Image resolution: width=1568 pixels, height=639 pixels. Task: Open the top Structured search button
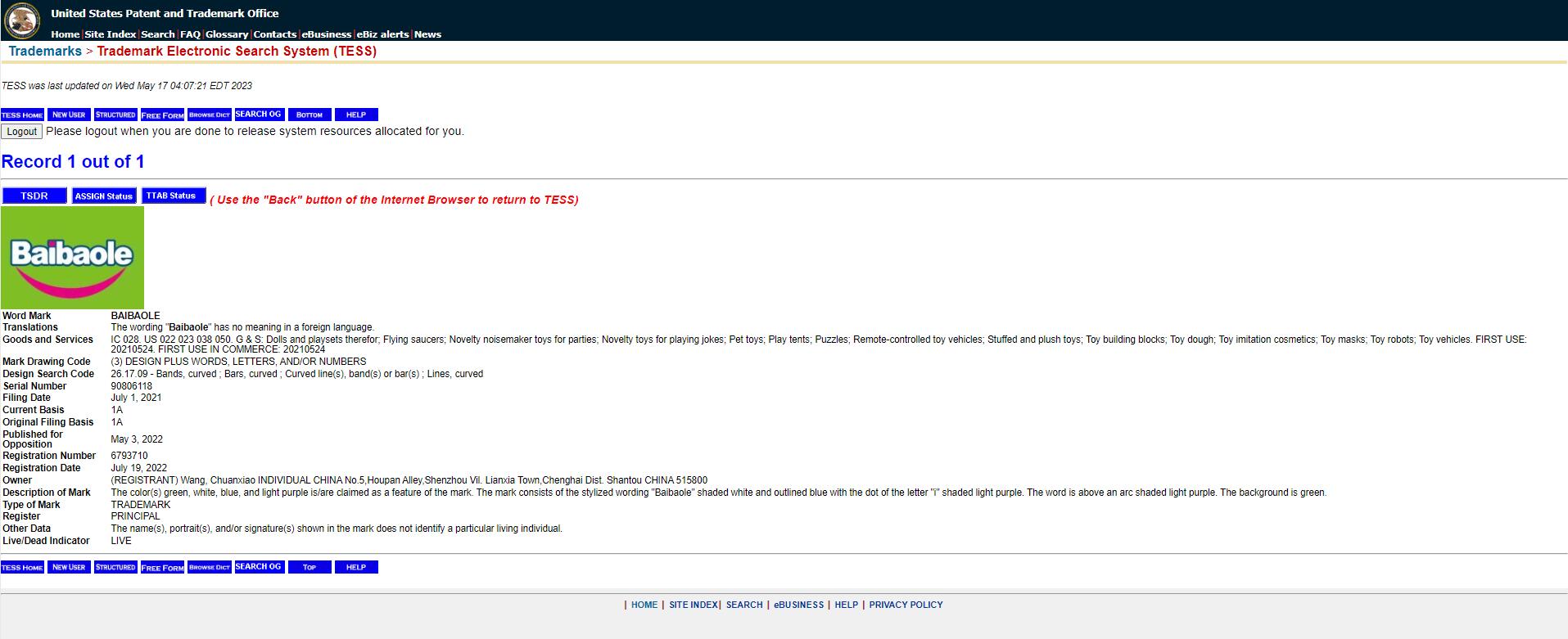pyautogui.click(x=115, y=115)
